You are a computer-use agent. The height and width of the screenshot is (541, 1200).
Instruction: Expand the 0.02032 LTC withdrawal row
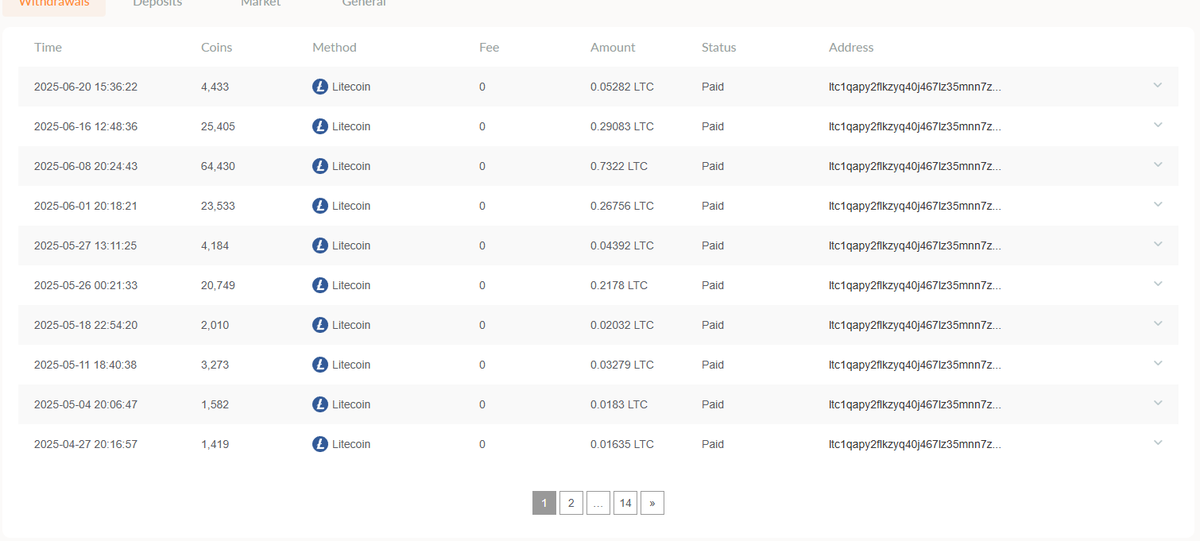[x=1158, y=324]
